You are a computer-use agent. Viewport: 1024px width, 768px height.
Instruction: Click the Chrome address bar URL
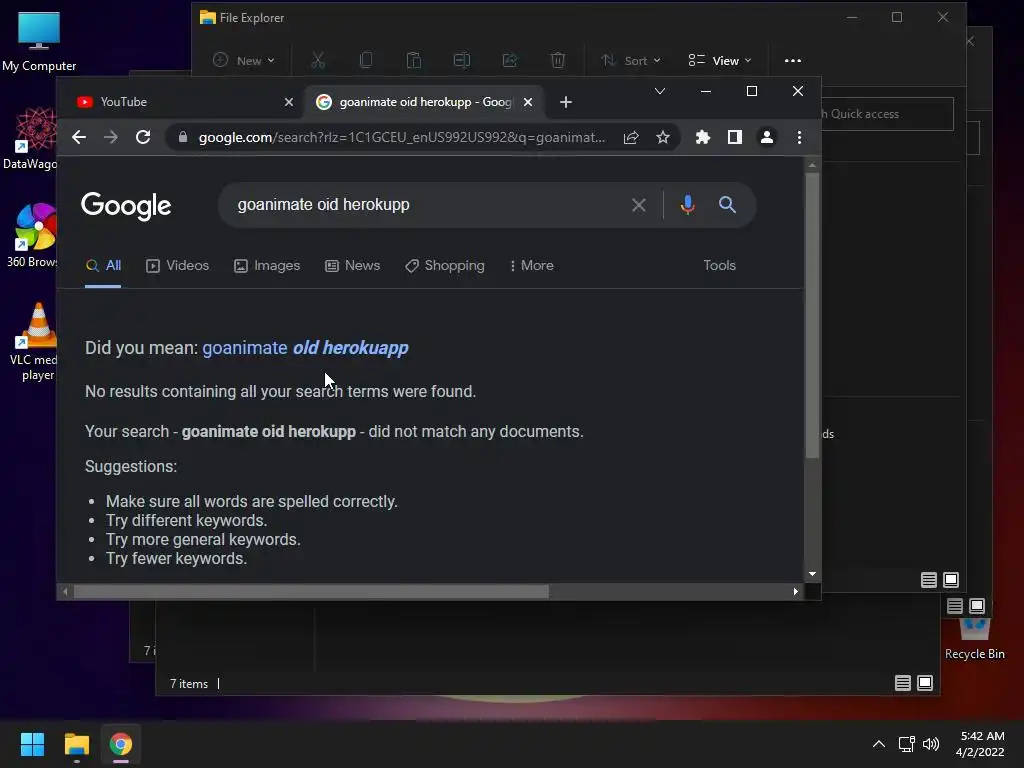[401, 137]
